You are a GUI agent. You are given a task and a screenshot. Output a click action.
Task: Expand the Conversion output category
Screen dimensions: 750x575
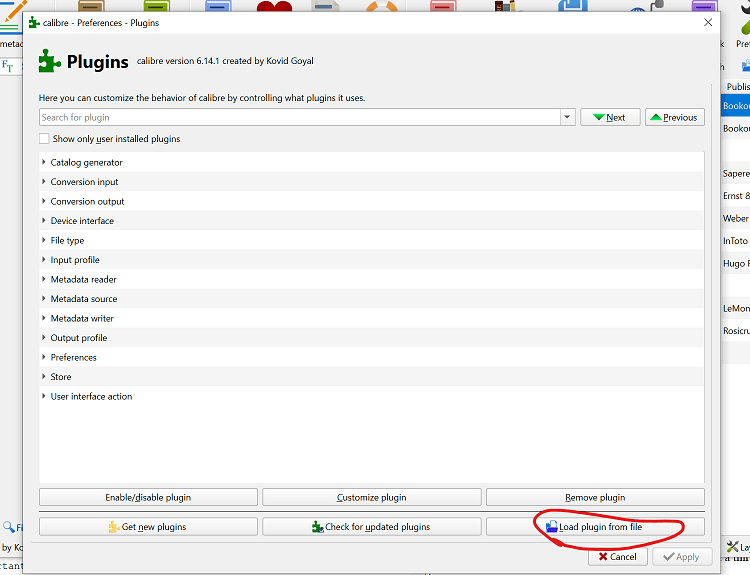(x=44, y=201)
